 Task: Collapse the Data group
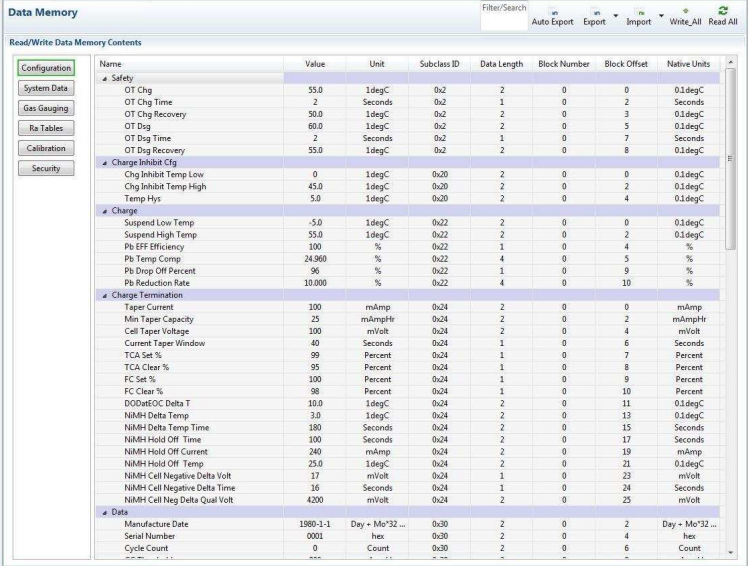(x=104, y=513)
